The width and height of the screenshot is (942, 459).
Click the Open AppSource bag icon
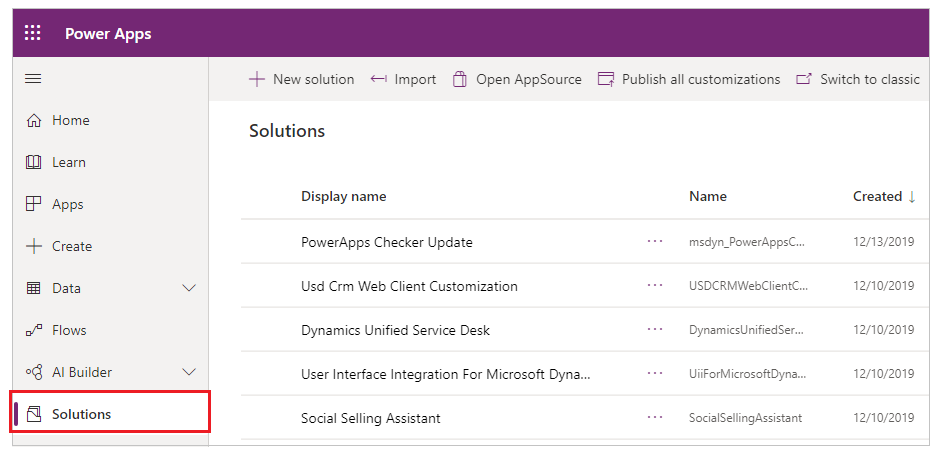coord(460,79)
